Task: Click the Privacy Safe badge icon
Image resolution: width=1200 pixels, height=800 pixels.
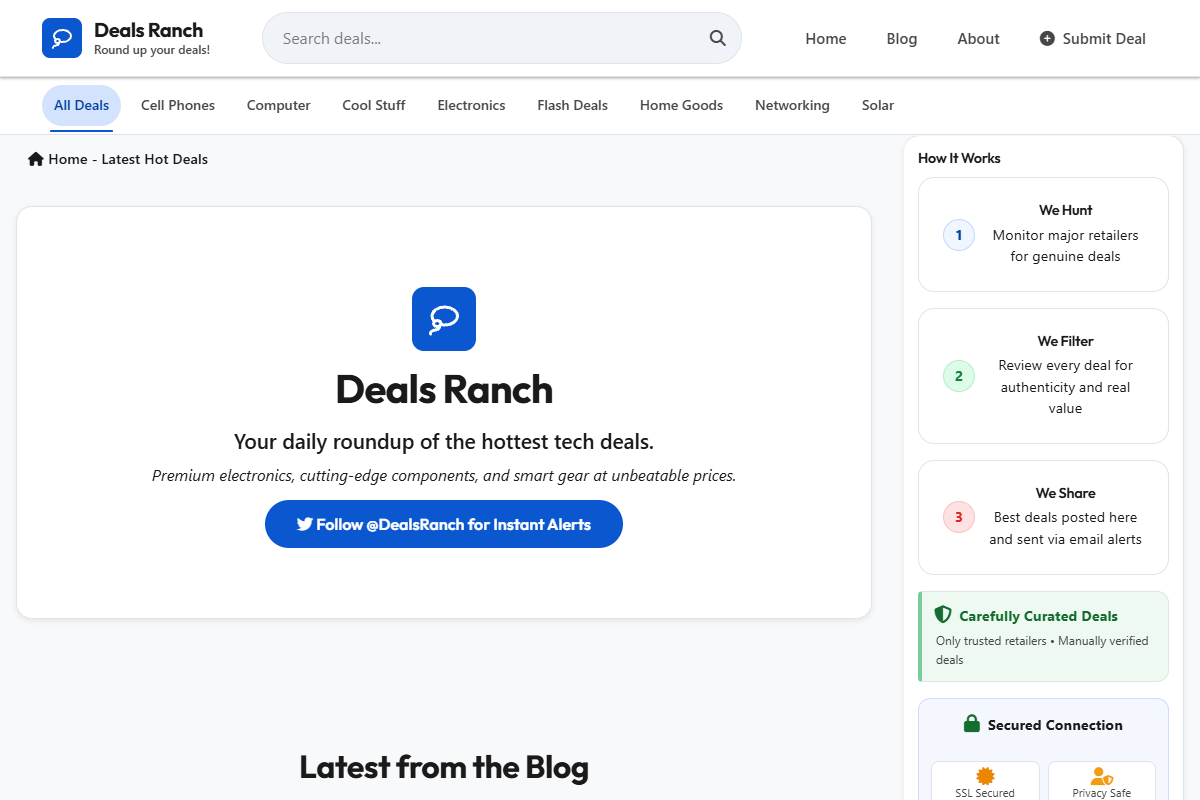Action: click(x=1102, y=776)
